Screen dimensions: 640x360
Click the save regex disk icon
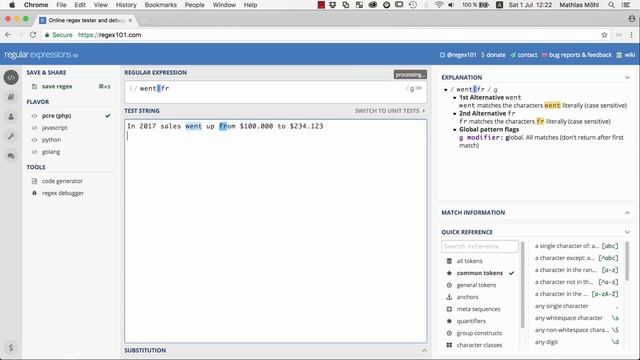(34, 87)
